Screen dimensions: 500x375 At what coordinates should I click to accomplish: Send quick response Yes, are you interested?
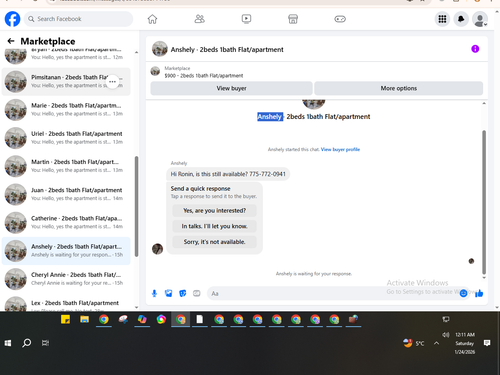(x=214, y=211)
